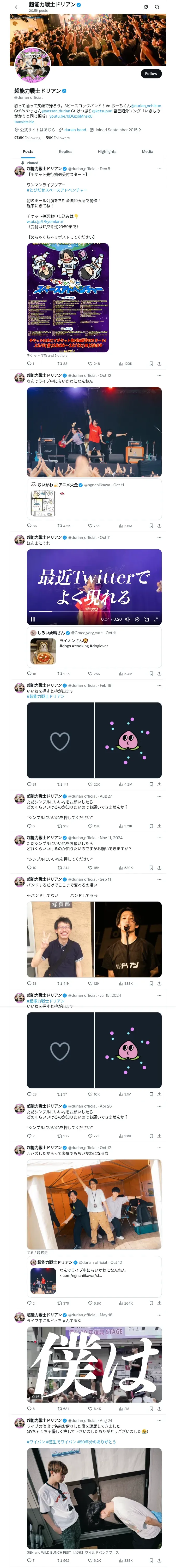Open search with the magnifier icon

(x=157, y=7)
